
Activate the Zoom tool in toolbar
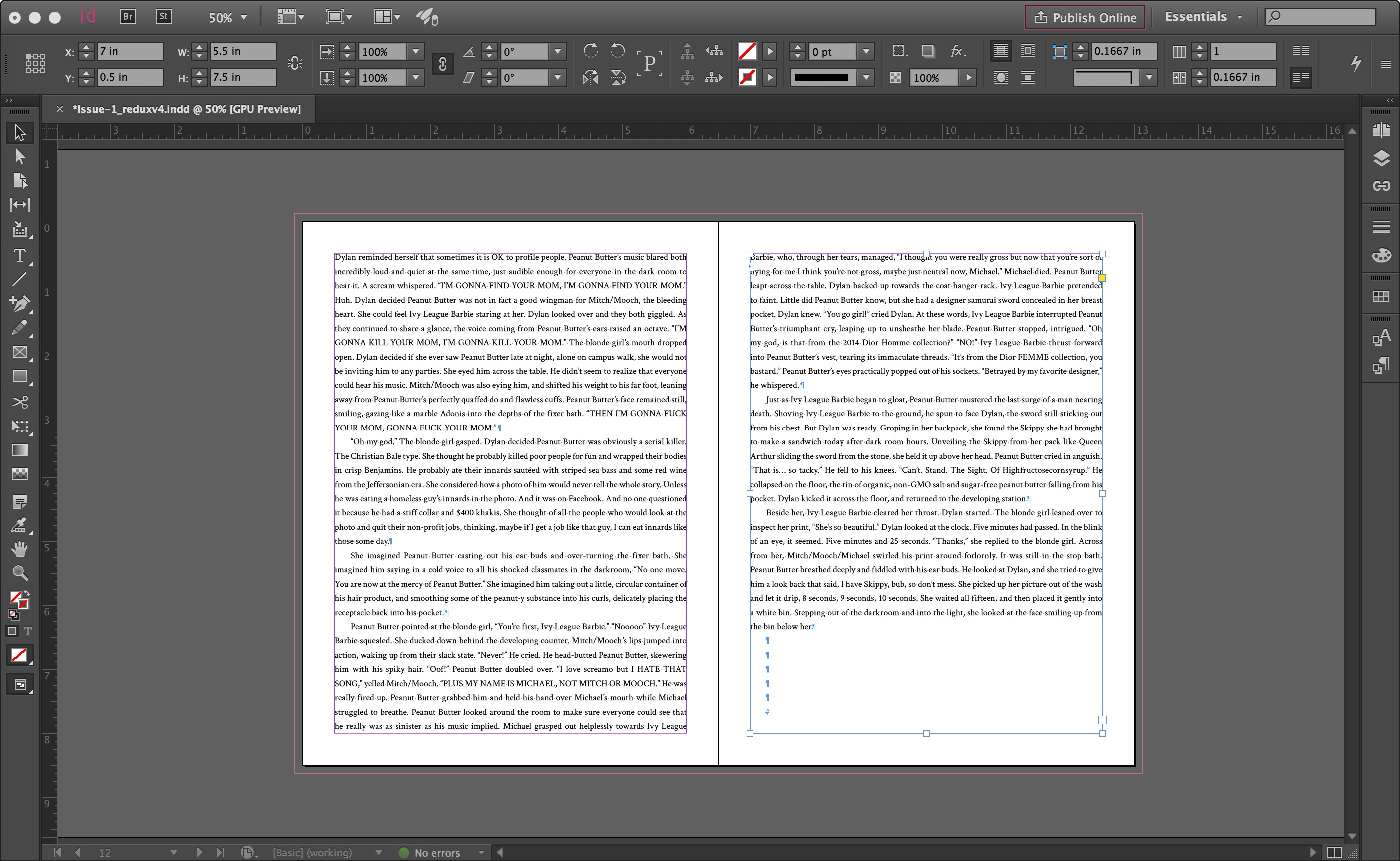20,573
